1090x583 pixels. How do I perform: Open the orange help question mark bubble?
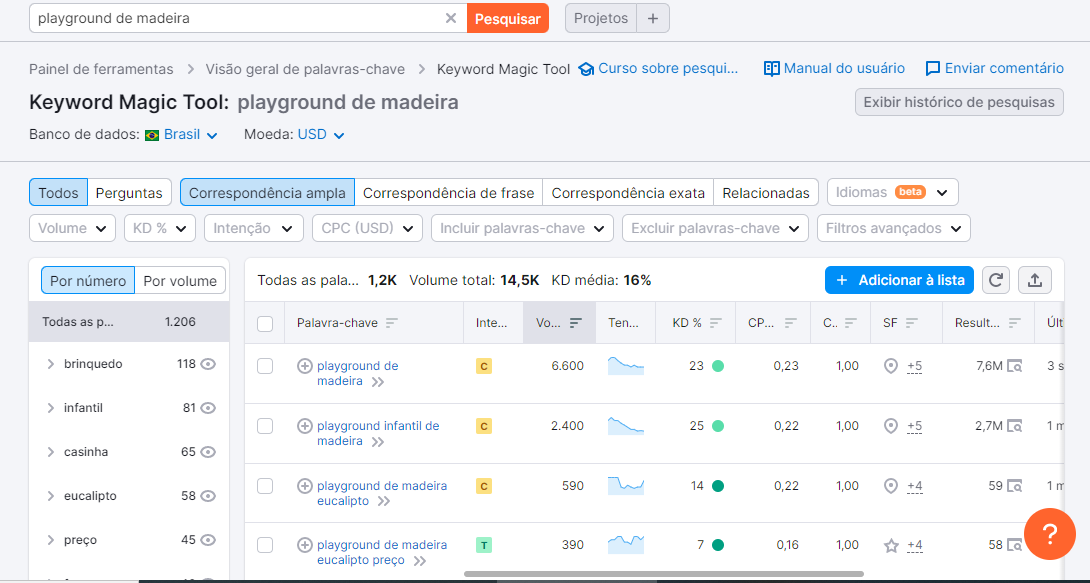1049,534
